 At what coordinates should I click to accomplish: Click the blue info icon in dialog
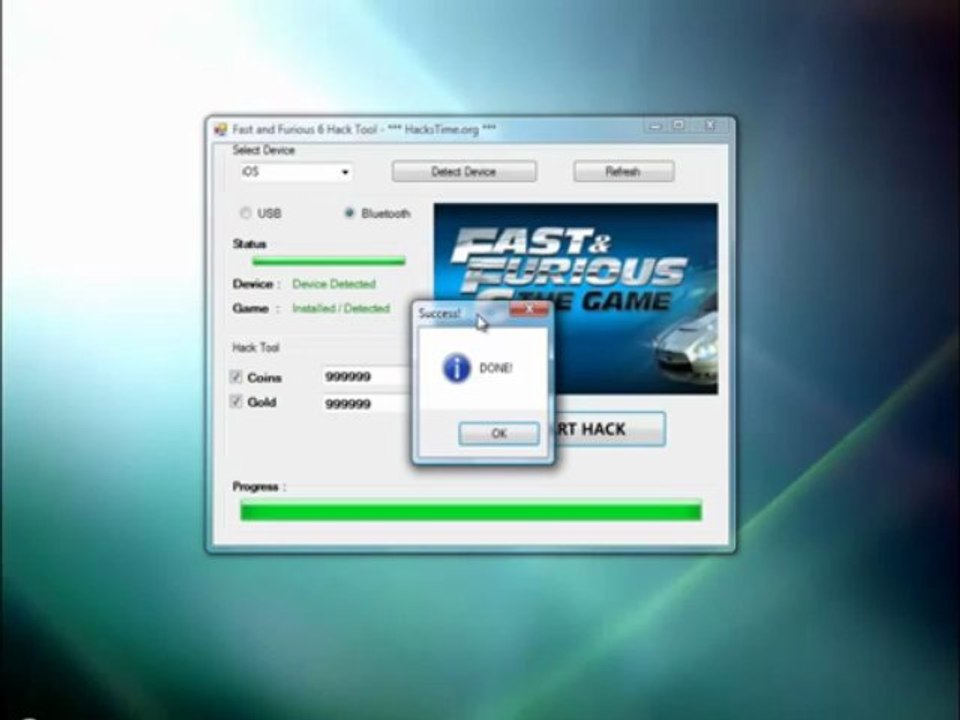pos(456,368)
